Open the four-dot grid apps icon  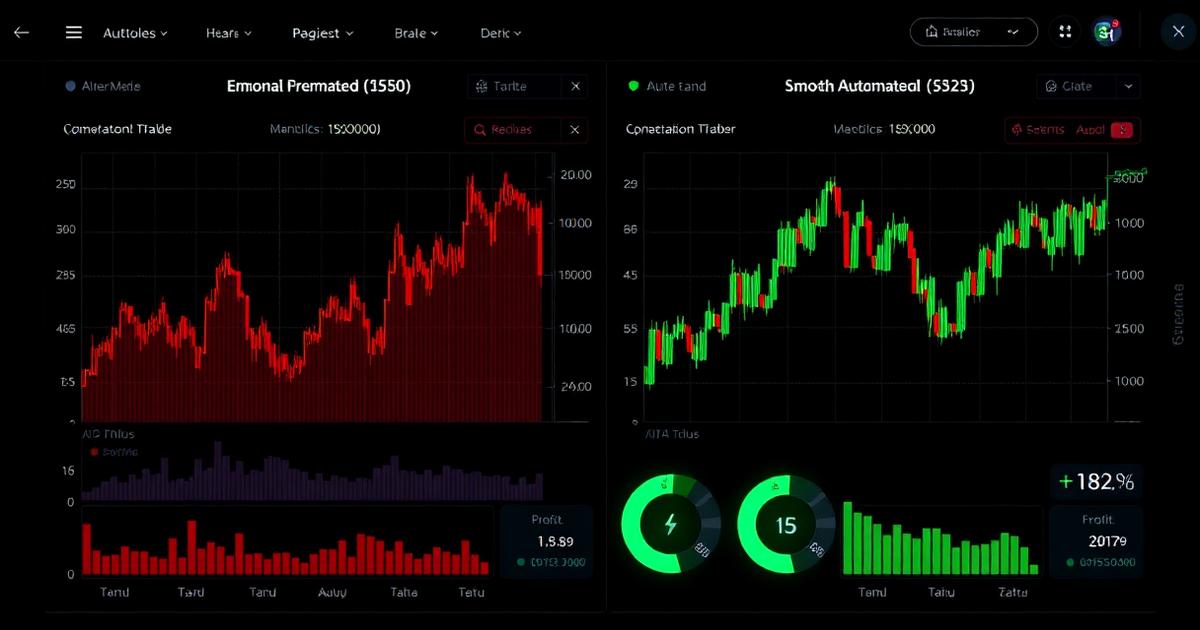pos(1064,32)
